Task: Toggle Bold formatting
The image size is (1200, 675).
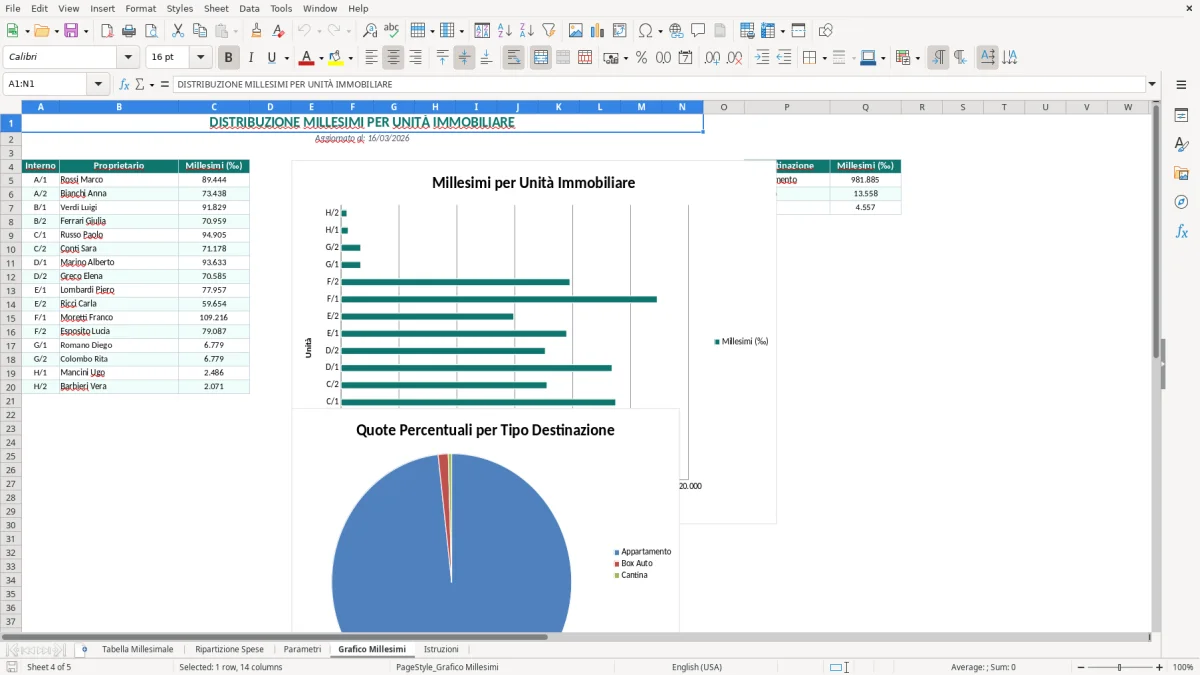Action: point(229,58)
